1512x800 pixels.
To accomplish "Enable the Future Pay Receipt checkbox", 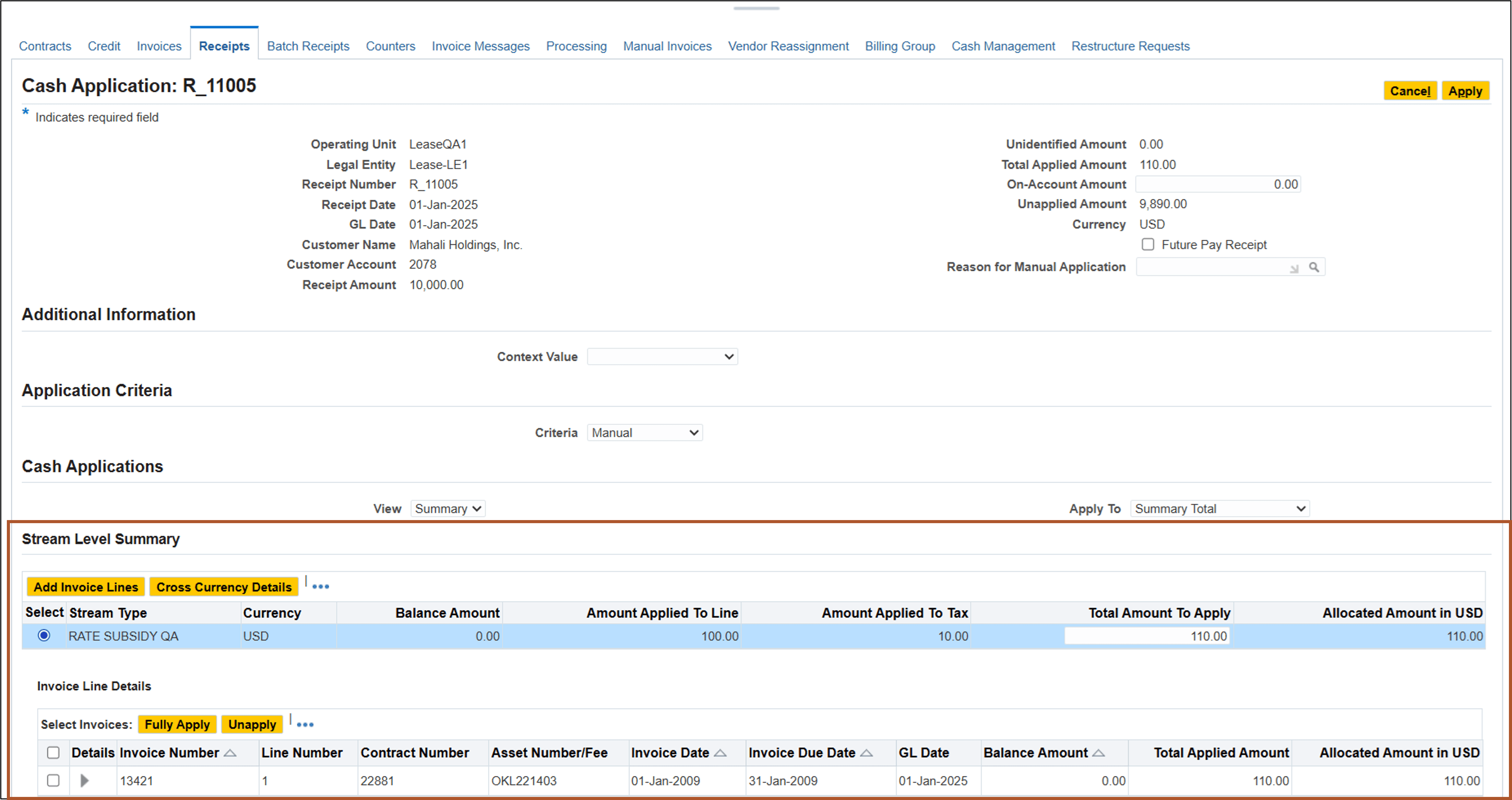I will (x=1147, y=244).
